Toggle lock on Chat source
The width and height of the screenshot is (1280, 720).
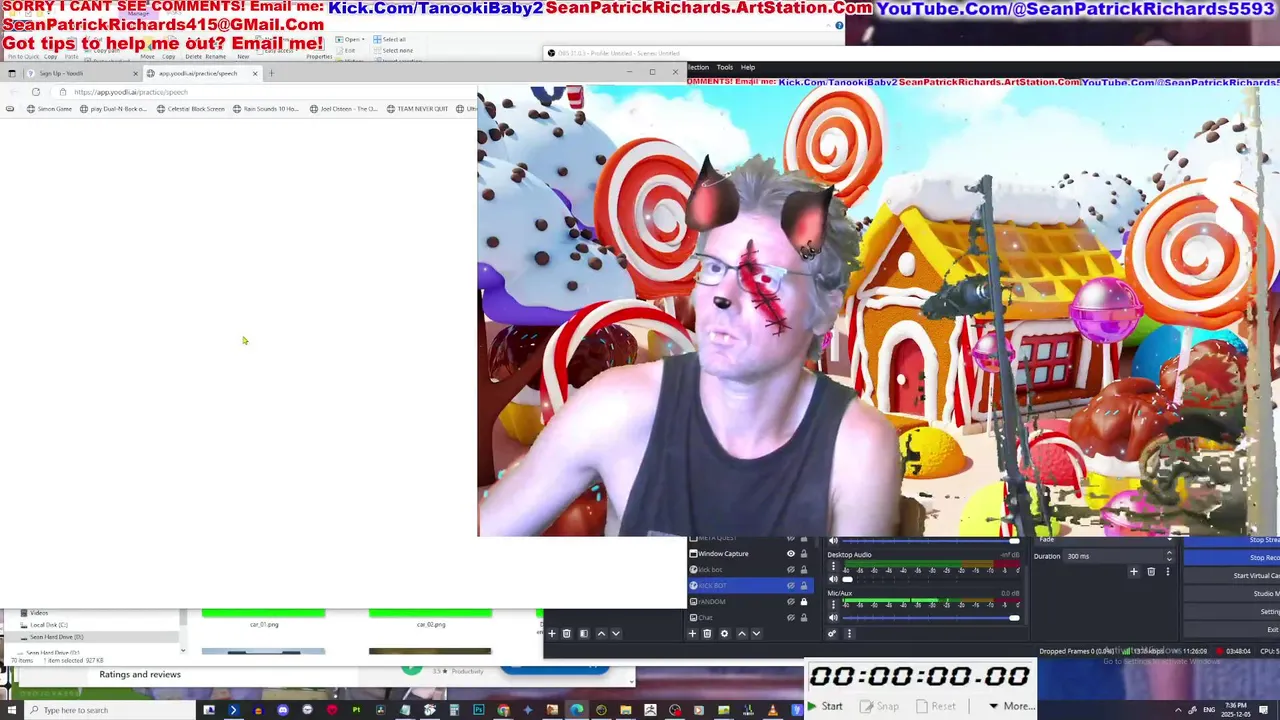[x=803, y=618]
